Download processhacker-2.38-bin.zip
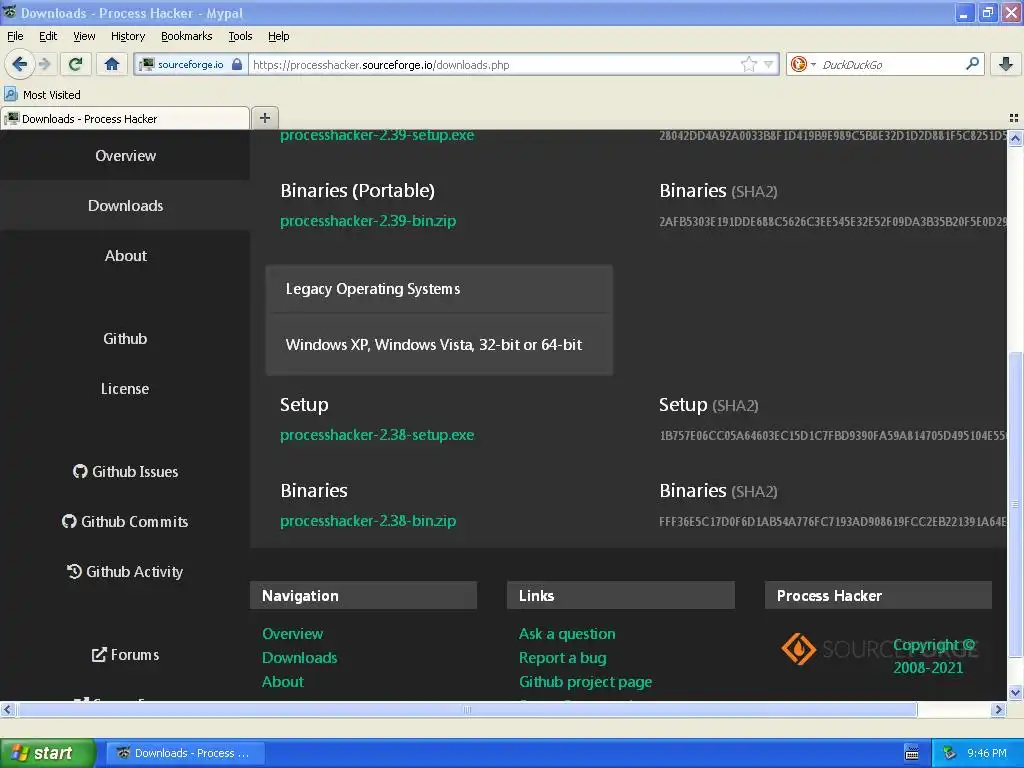 pyautogui.click(x=368, y=520)
